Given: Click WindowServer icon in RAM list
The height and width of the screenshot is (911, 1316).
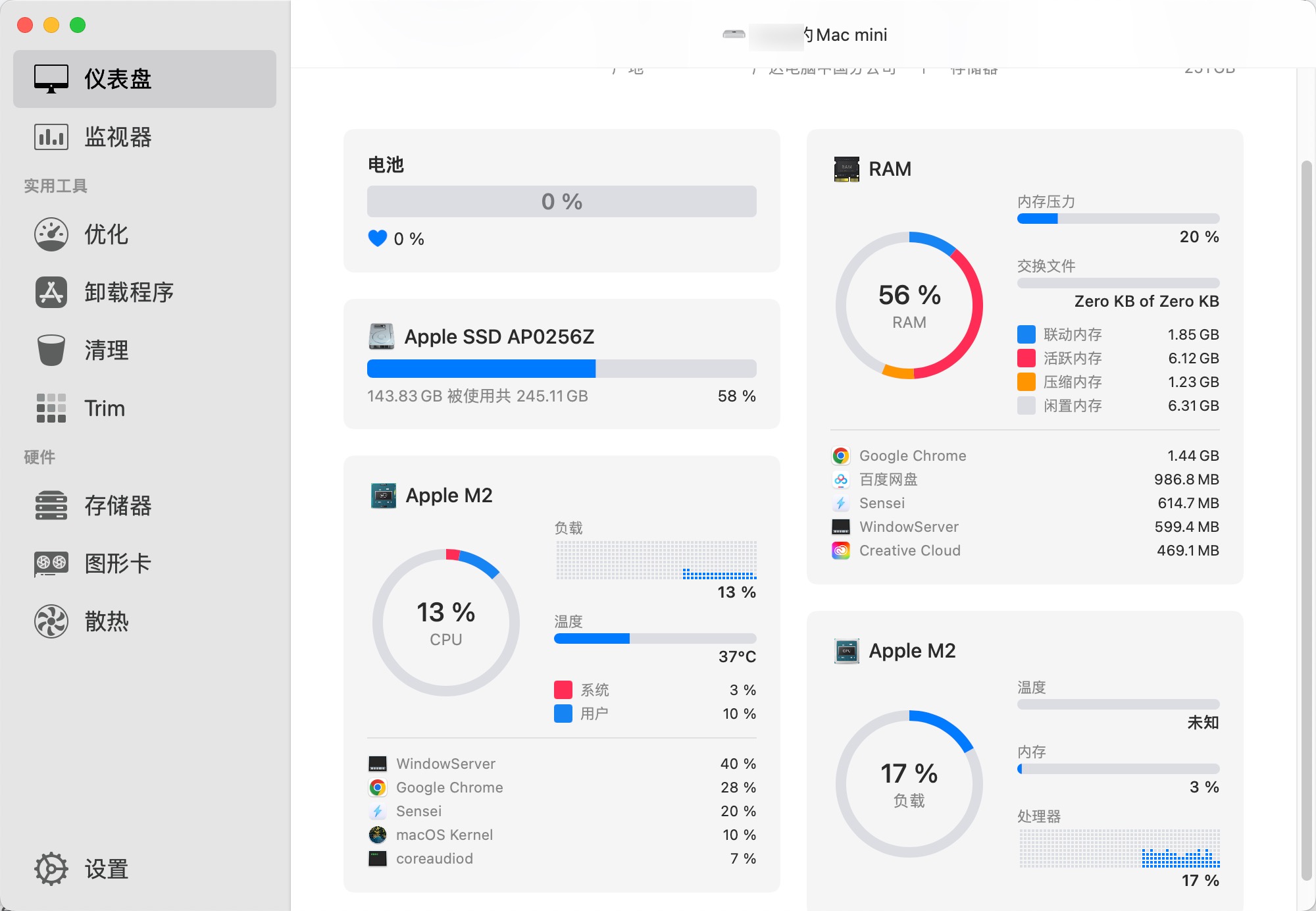Looking at the screenshot, I should coord(841,527).
